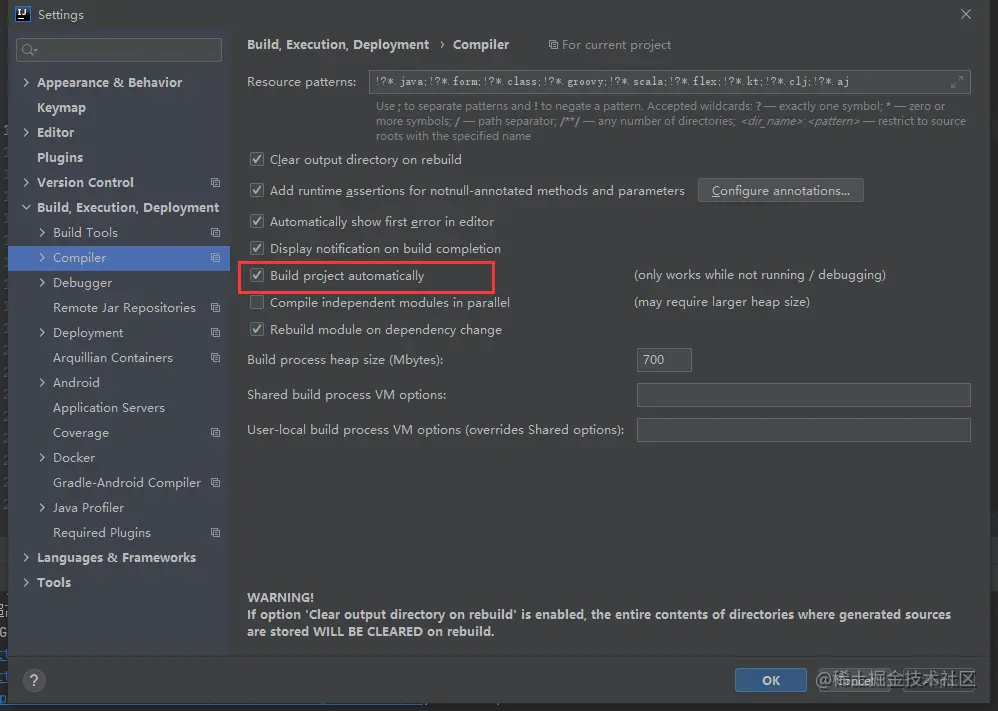Expand Languages & Frameworks section

pyautogui.click(x=26, y=558)
